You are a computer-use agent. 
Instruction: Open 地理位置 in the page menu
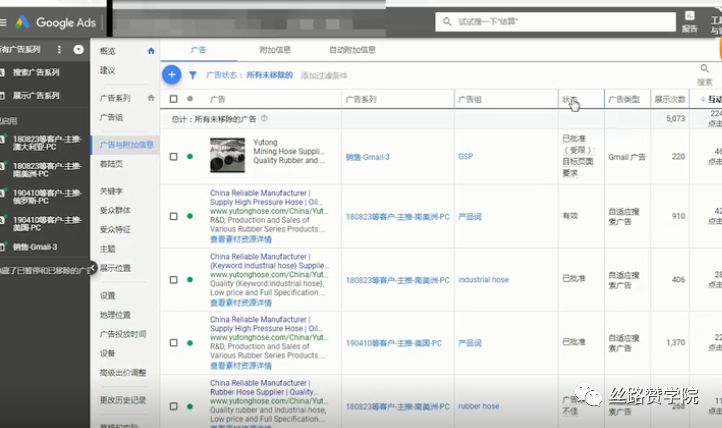coord(115,315)
